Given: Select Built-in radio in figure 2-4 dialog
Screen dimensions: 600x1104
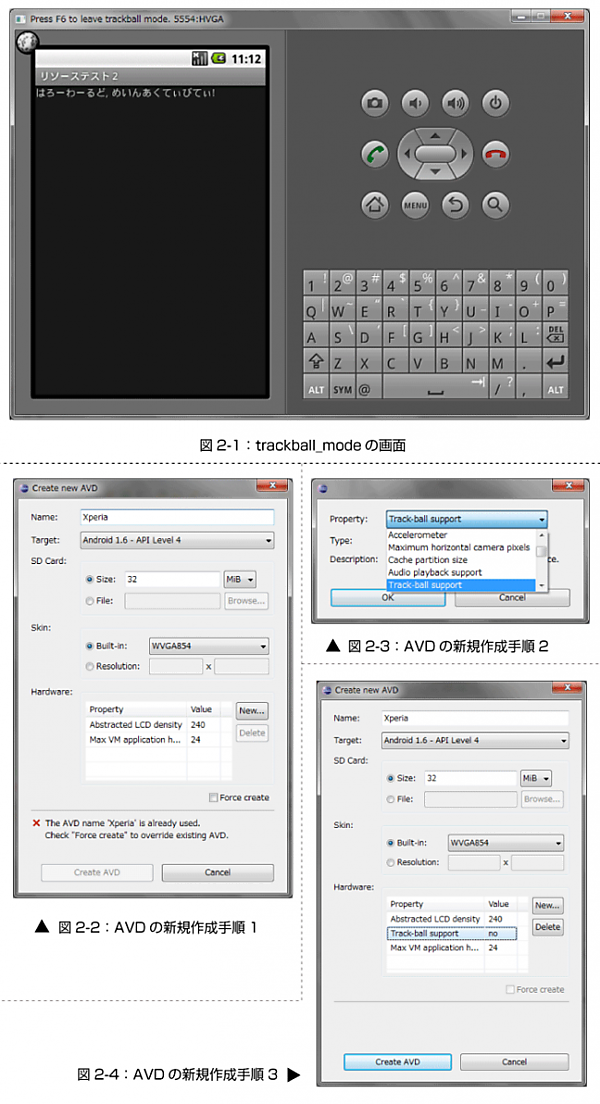Looking at the screenshot, I should tap(390, 843).
